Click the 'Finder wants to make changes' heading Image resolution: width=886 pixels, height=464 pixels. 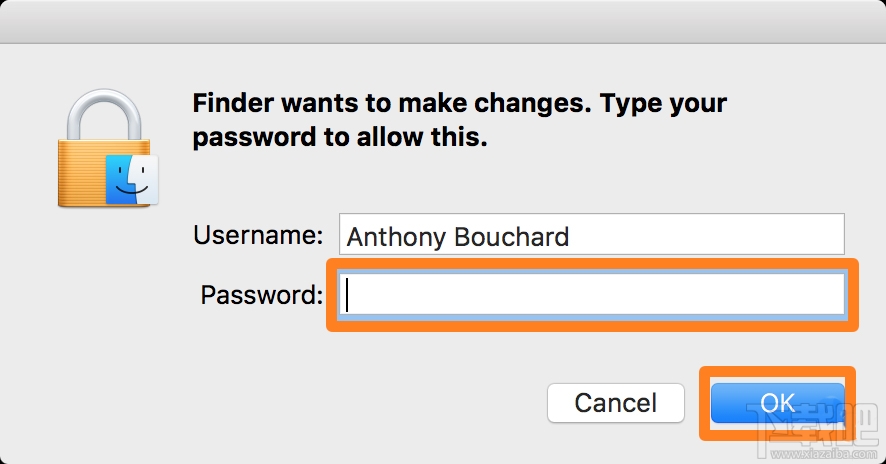(x=391, y=103)
